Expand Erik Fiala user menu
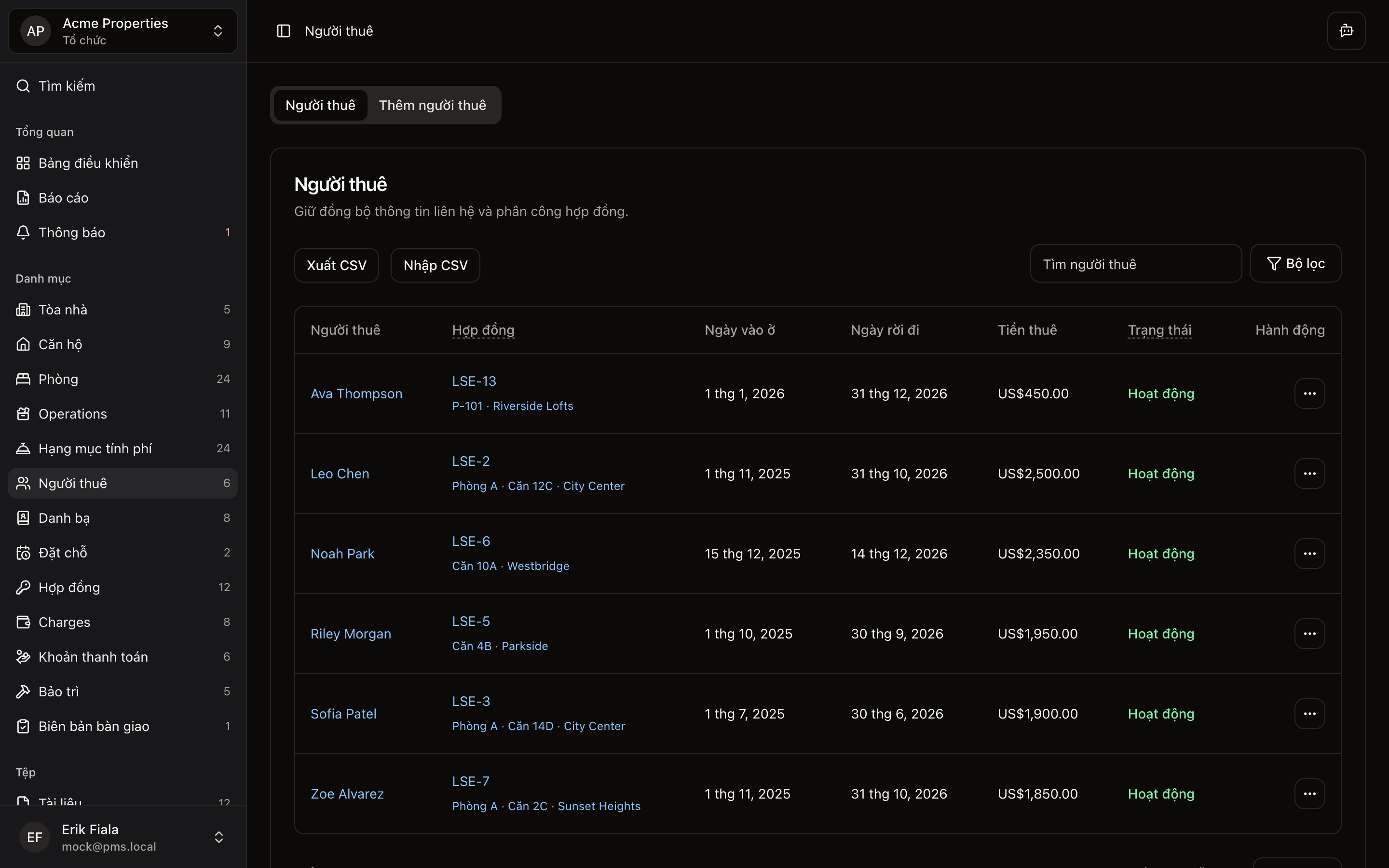Image resolution: width=1389 pixels, height=868 pixels. tap(218, 837)
